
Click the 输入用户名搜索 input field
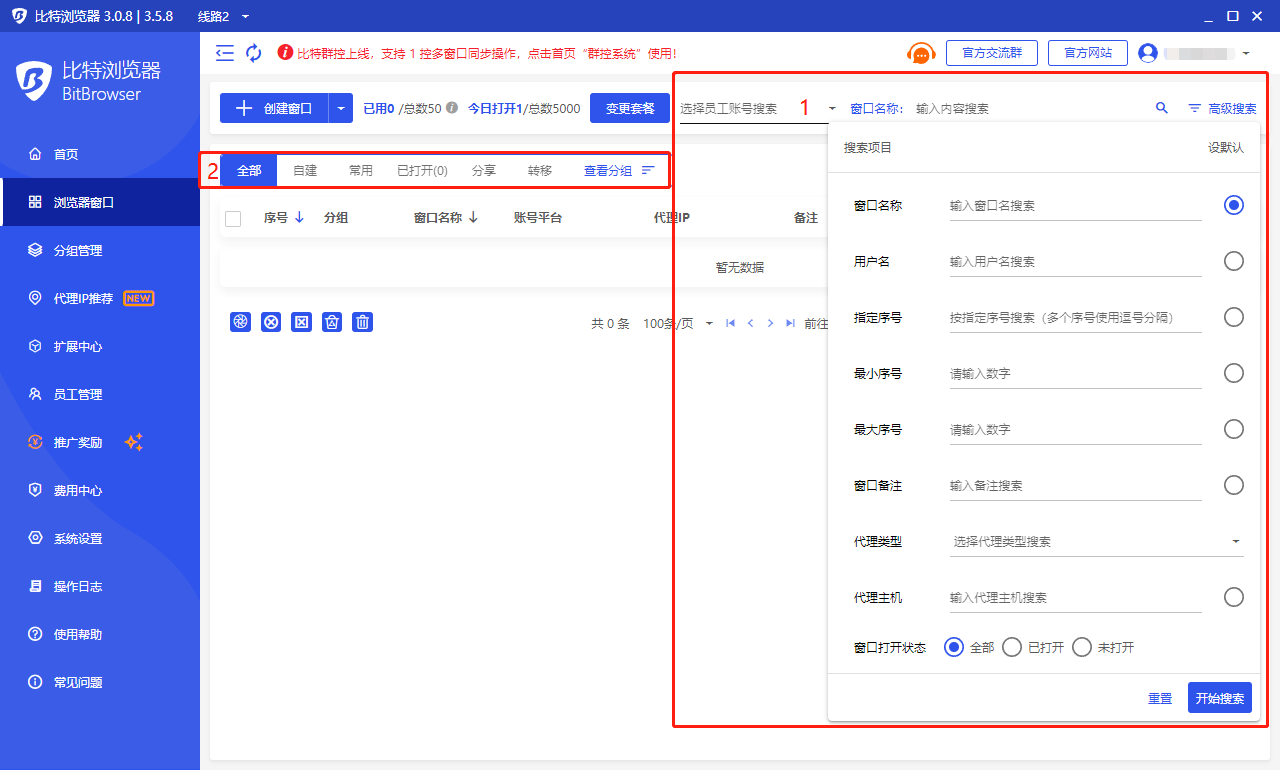[1076, 262]
